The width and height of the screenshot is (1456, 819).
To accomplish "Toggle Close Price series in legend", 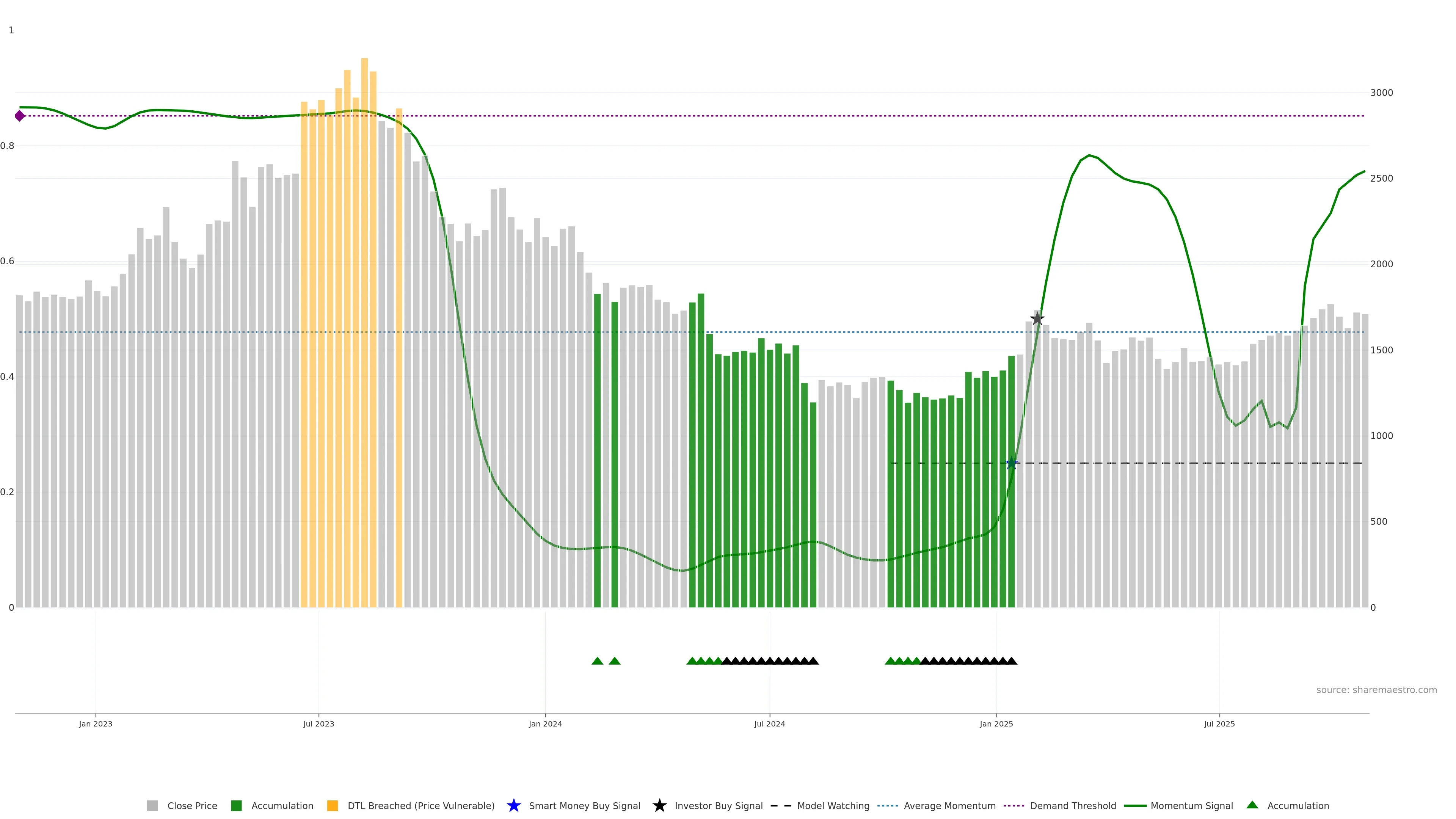I will point(191,805).
